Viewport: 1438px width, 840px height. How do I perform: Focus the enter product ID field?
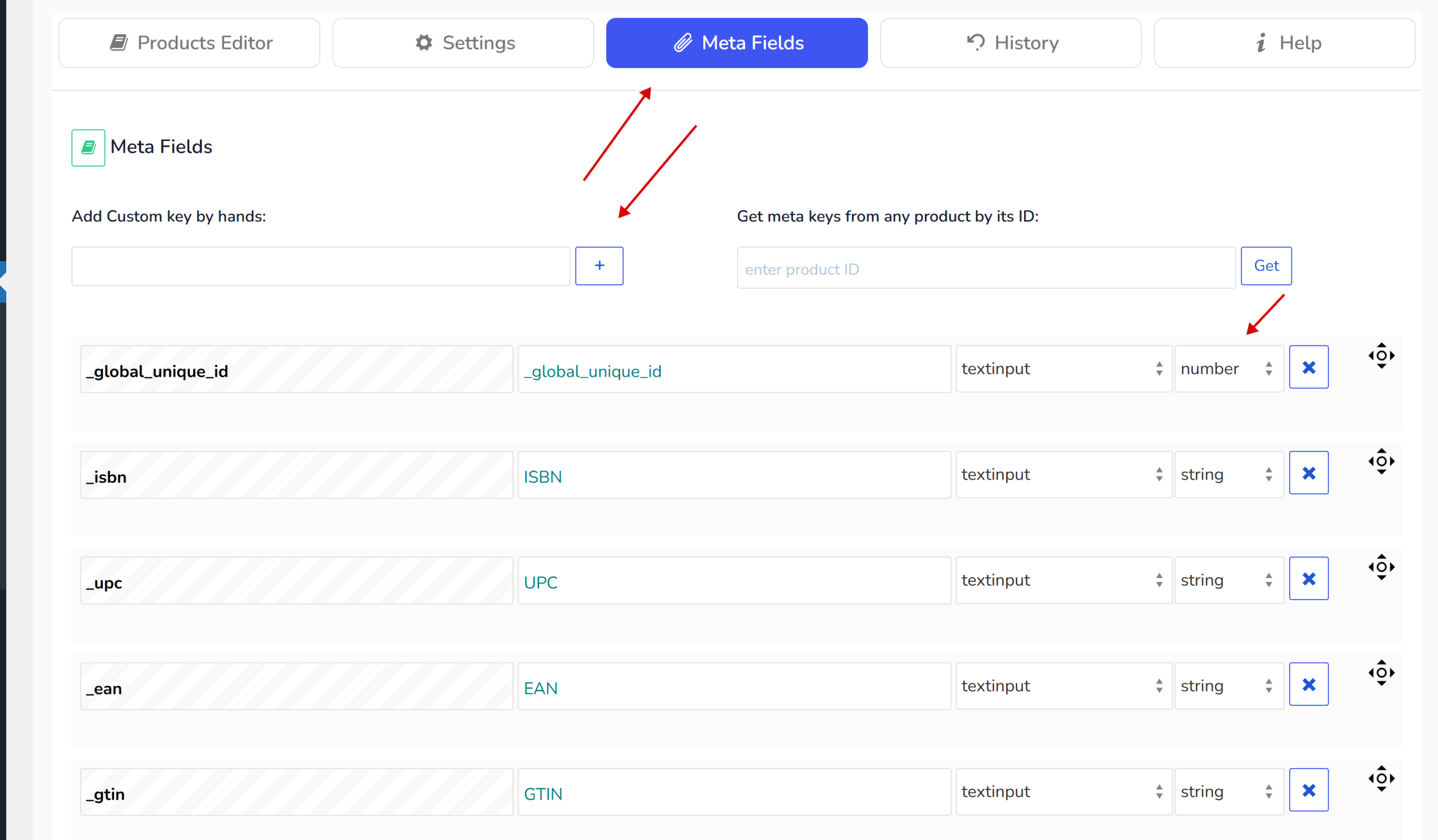(x=985, y=268)
